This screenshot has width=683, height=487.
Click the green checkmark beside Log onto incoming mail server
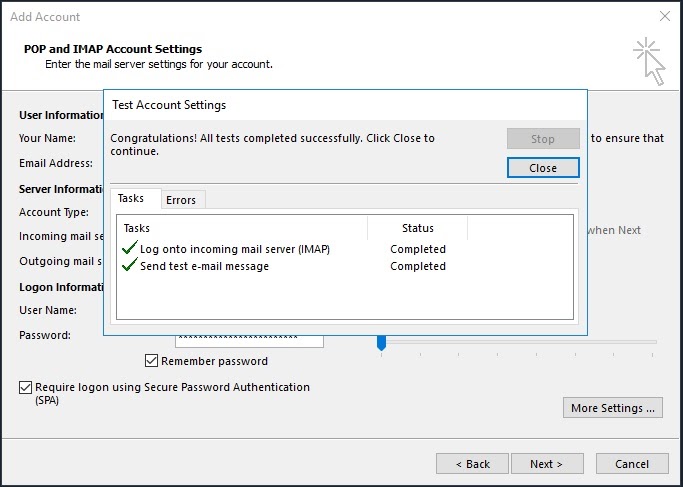pos(129,249)
